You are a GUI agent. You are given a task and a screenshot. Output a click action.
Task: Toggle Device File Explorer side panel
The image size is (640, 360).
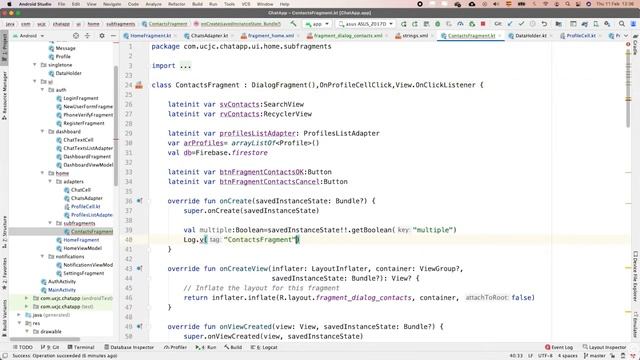[x=636, y=276]
